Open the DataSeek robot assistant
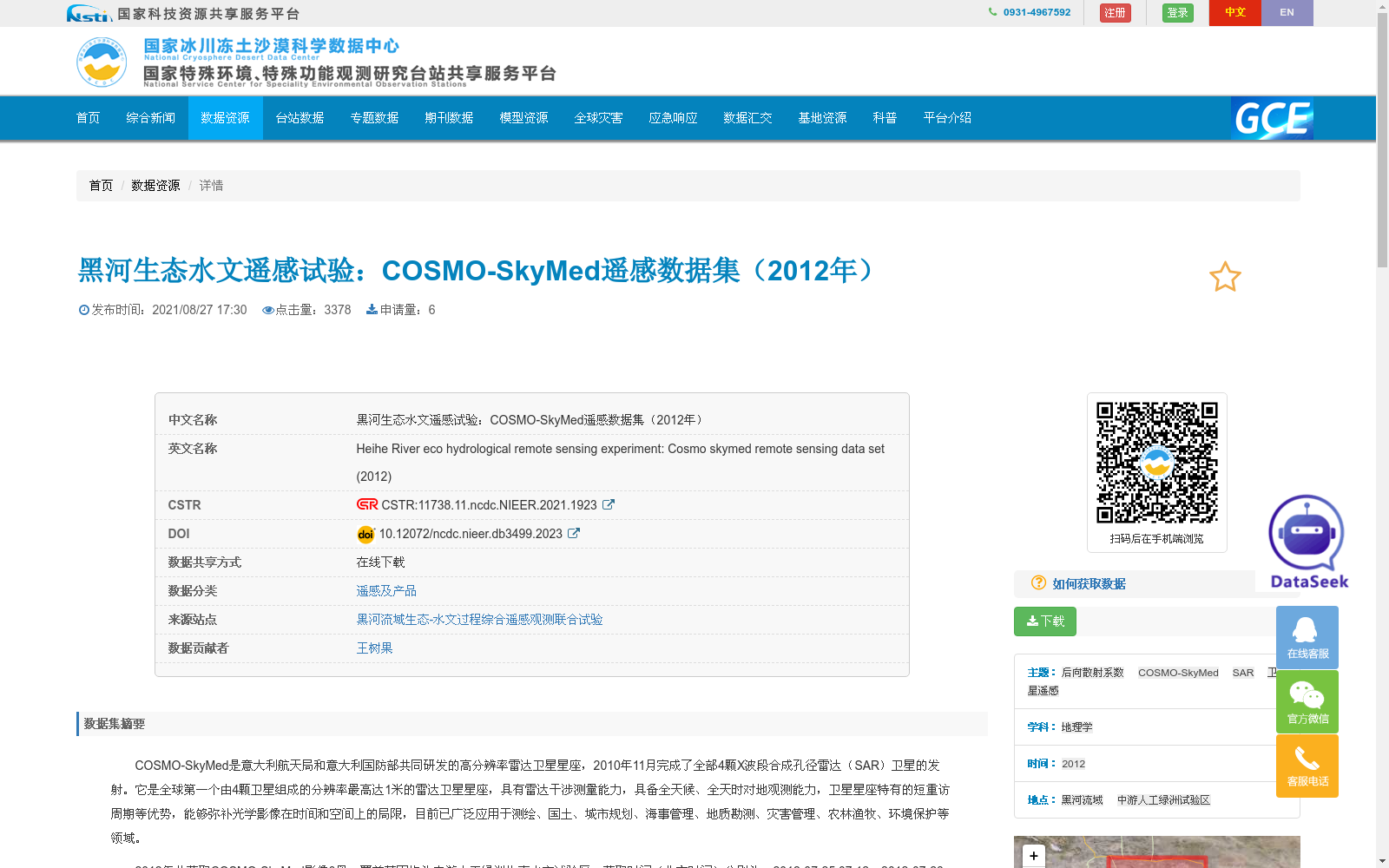1389x868 pixels. pyautogui.click(x=1307, y=542)
